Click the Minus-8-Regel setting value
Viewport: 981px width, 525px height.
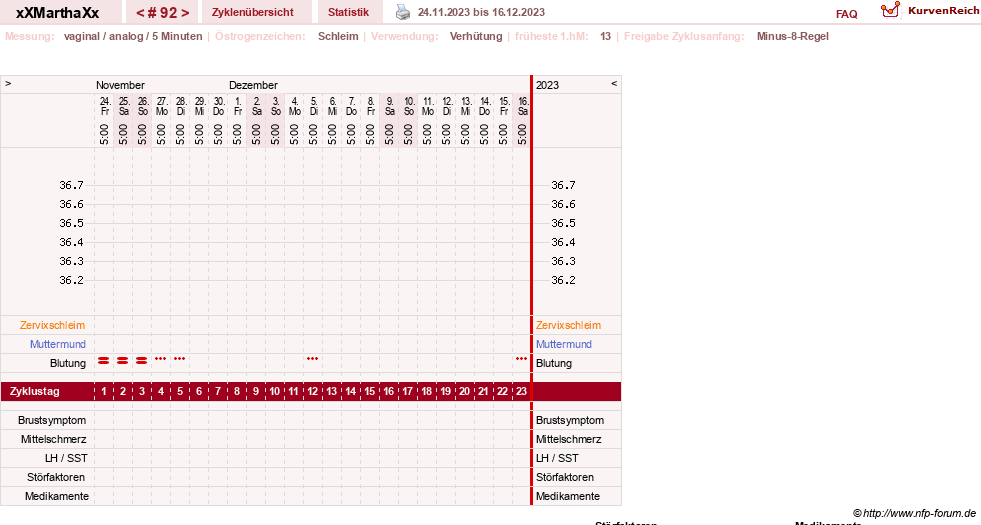coord(793,36)
